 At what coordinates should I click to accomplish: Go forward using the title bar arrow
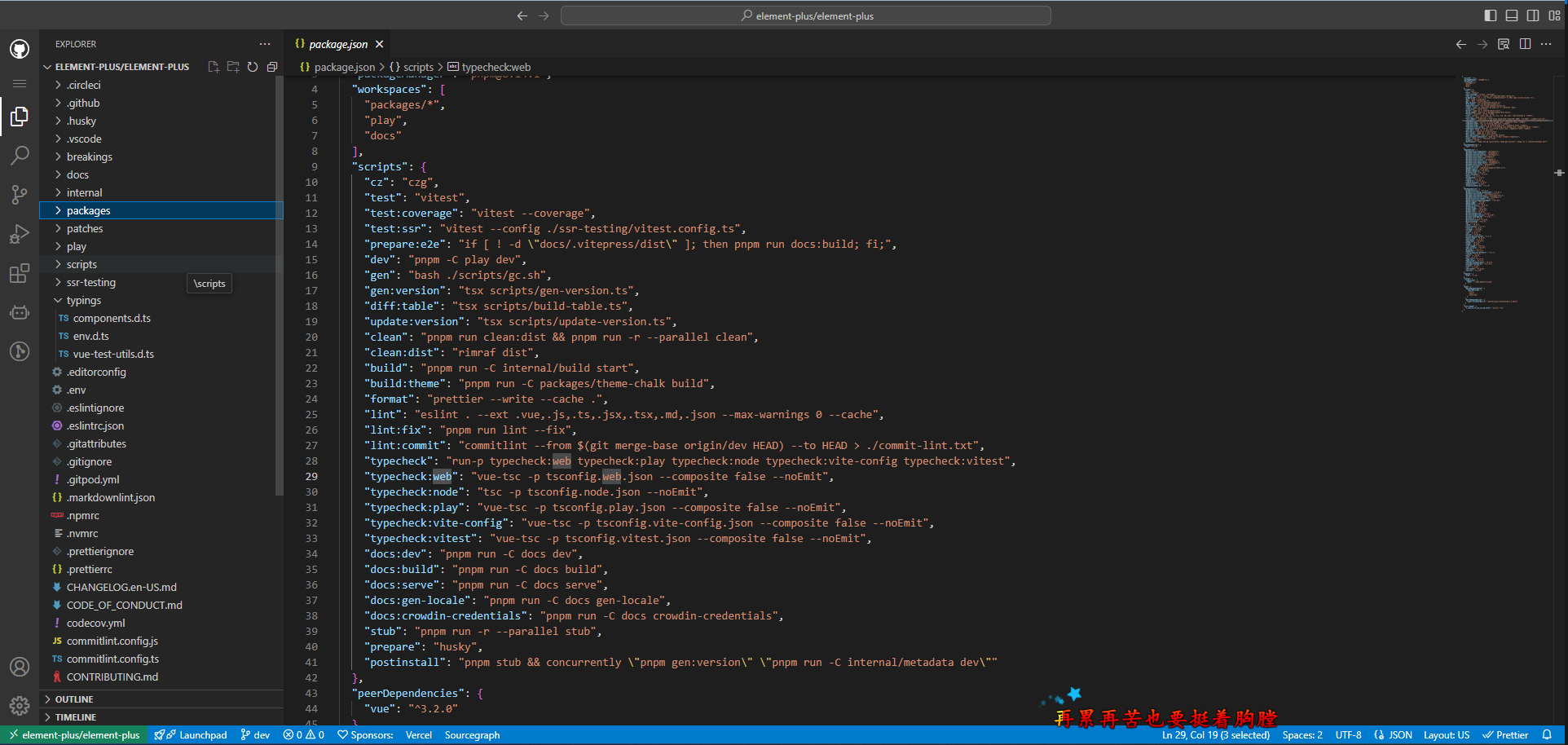pos(544,15)
